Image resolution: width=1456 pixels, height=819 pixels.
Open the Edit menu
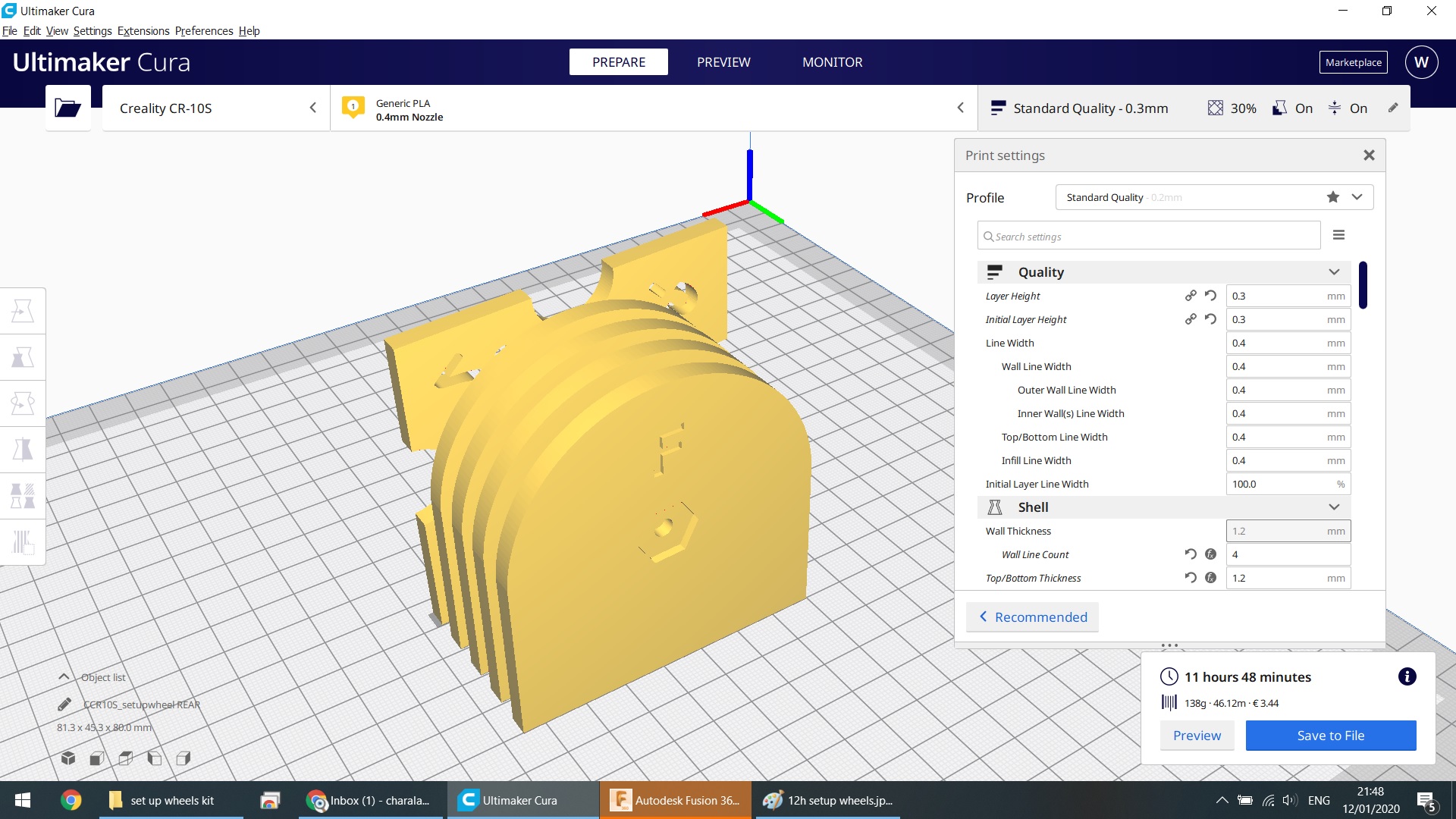(32, 31)
